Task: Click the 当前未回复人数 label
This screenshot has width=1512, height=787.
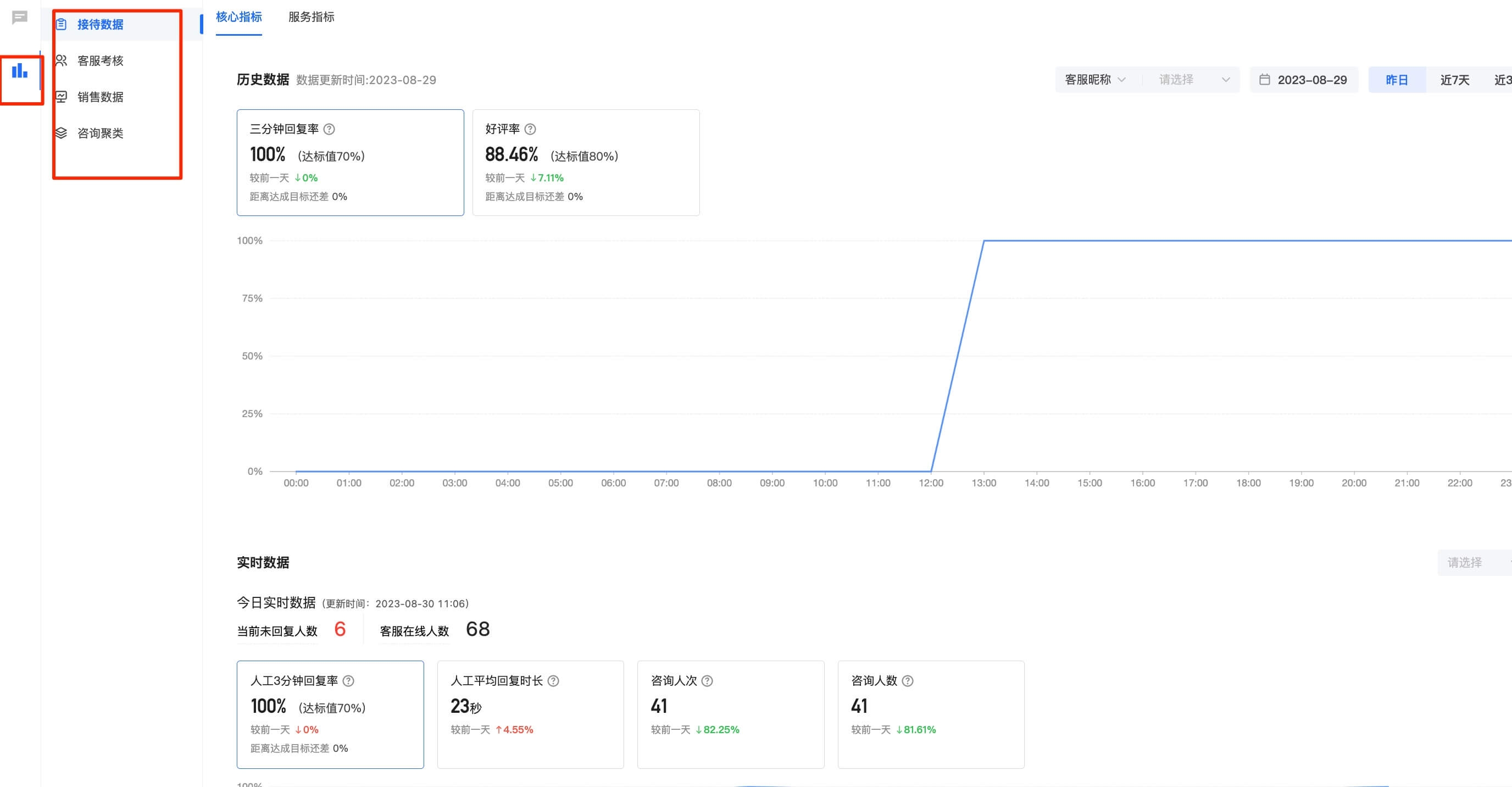Action: pyautogui.click(x=277, y=631)
